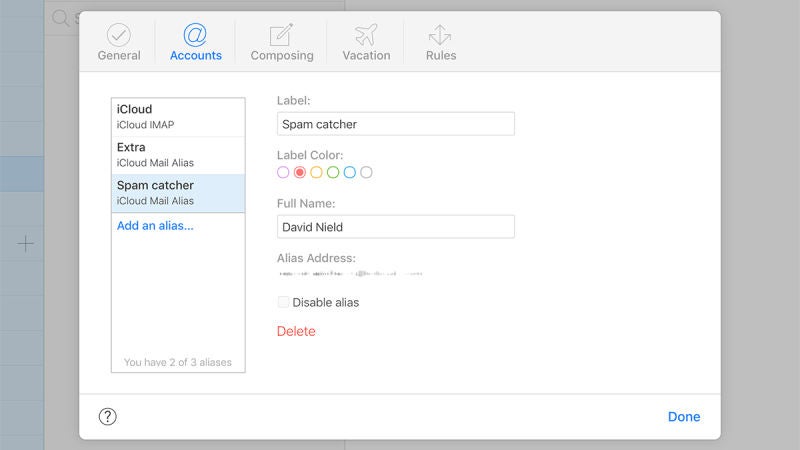The image size is (800, 450).
Task: Click the help question mark icon
Action: pos(108,417)
